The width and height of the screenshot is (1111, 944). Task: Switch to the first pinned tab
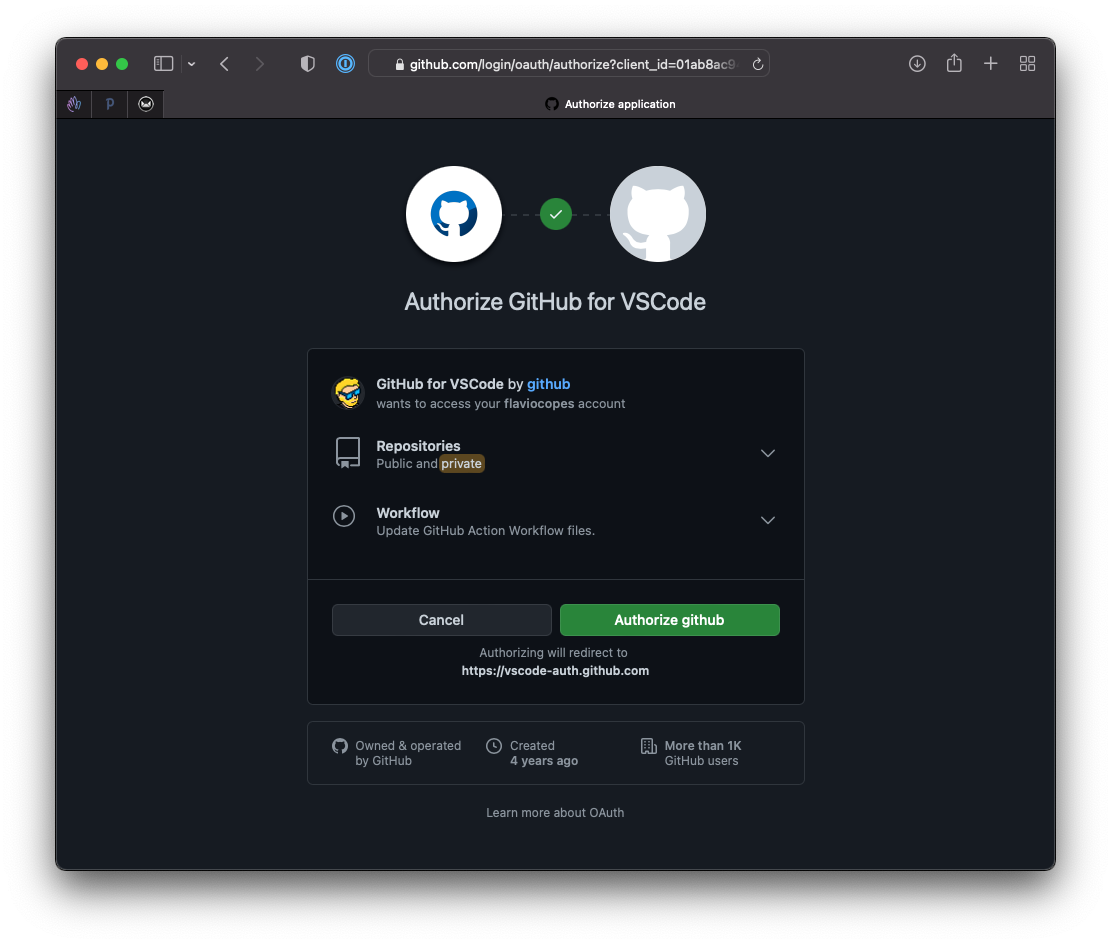pos(74,104)
